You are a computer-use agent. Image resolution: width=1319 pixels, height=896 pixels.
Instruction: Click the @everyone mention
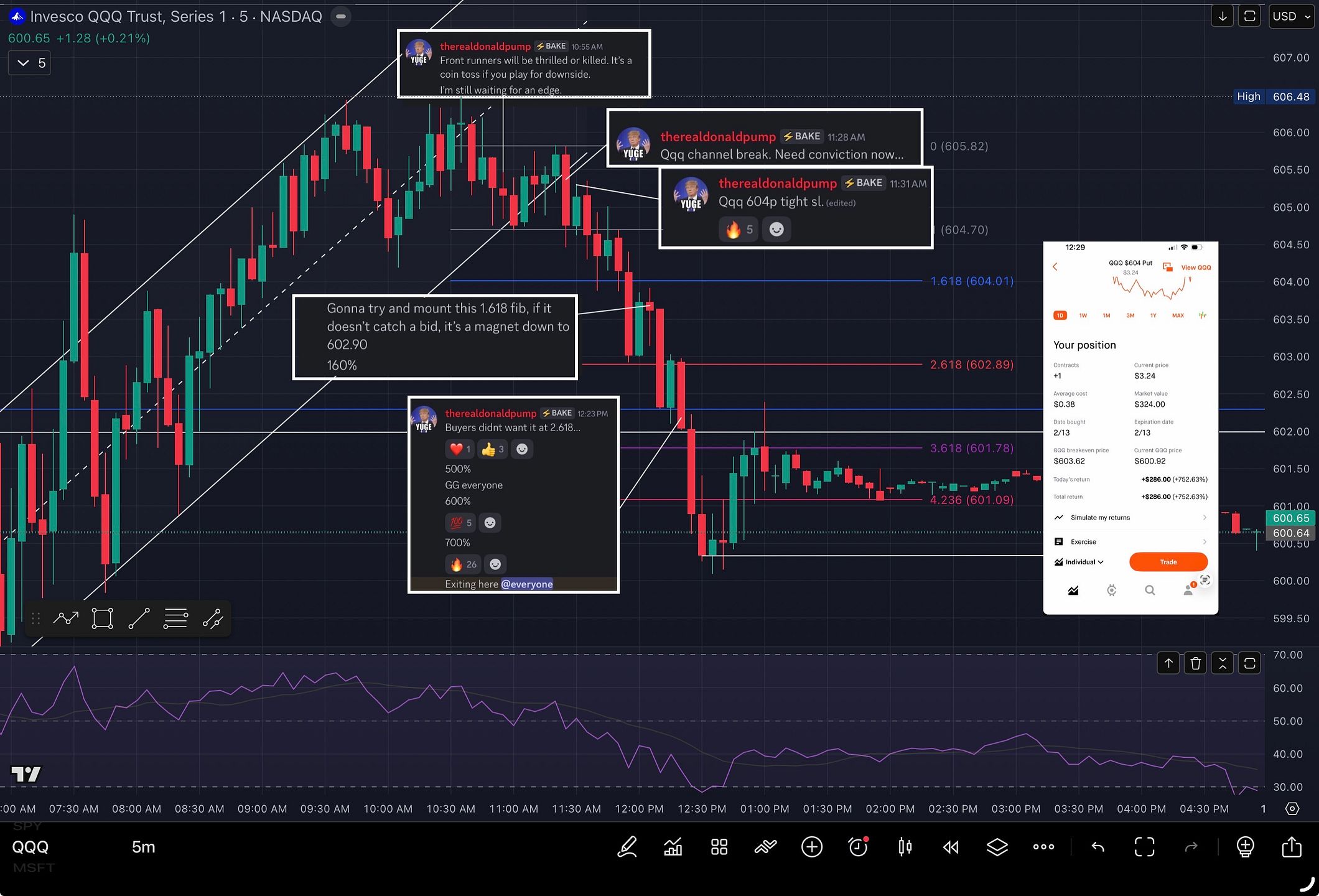(x=527, y=584)
